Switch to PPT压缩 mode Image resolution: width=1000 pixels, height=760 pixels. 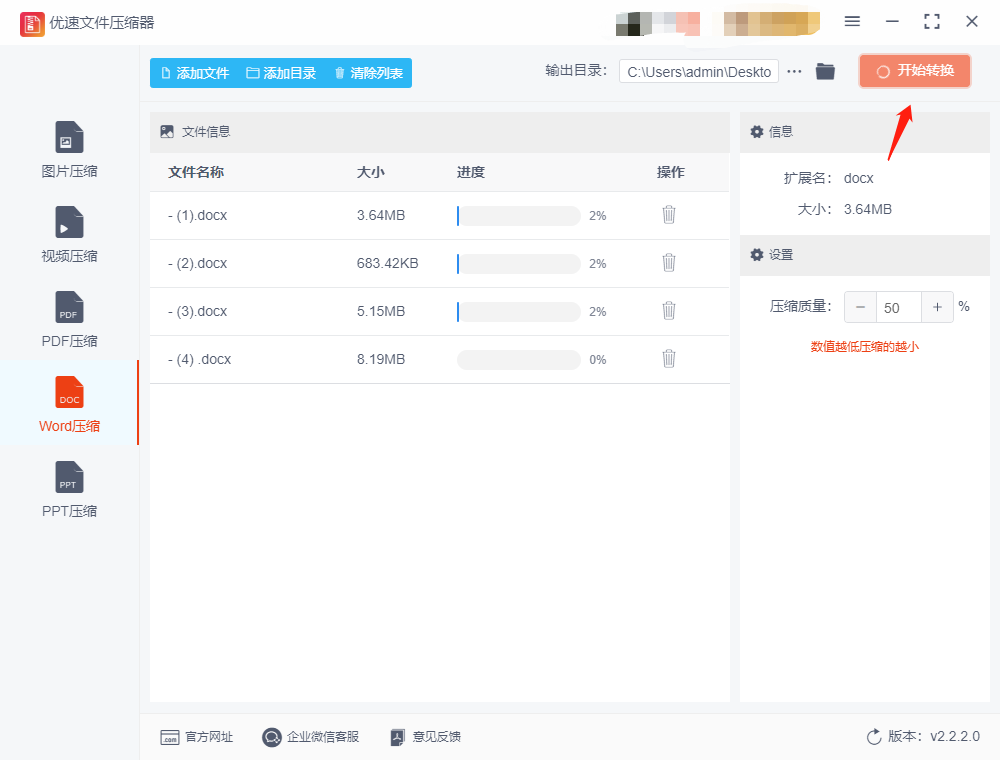tap(69, 488)
